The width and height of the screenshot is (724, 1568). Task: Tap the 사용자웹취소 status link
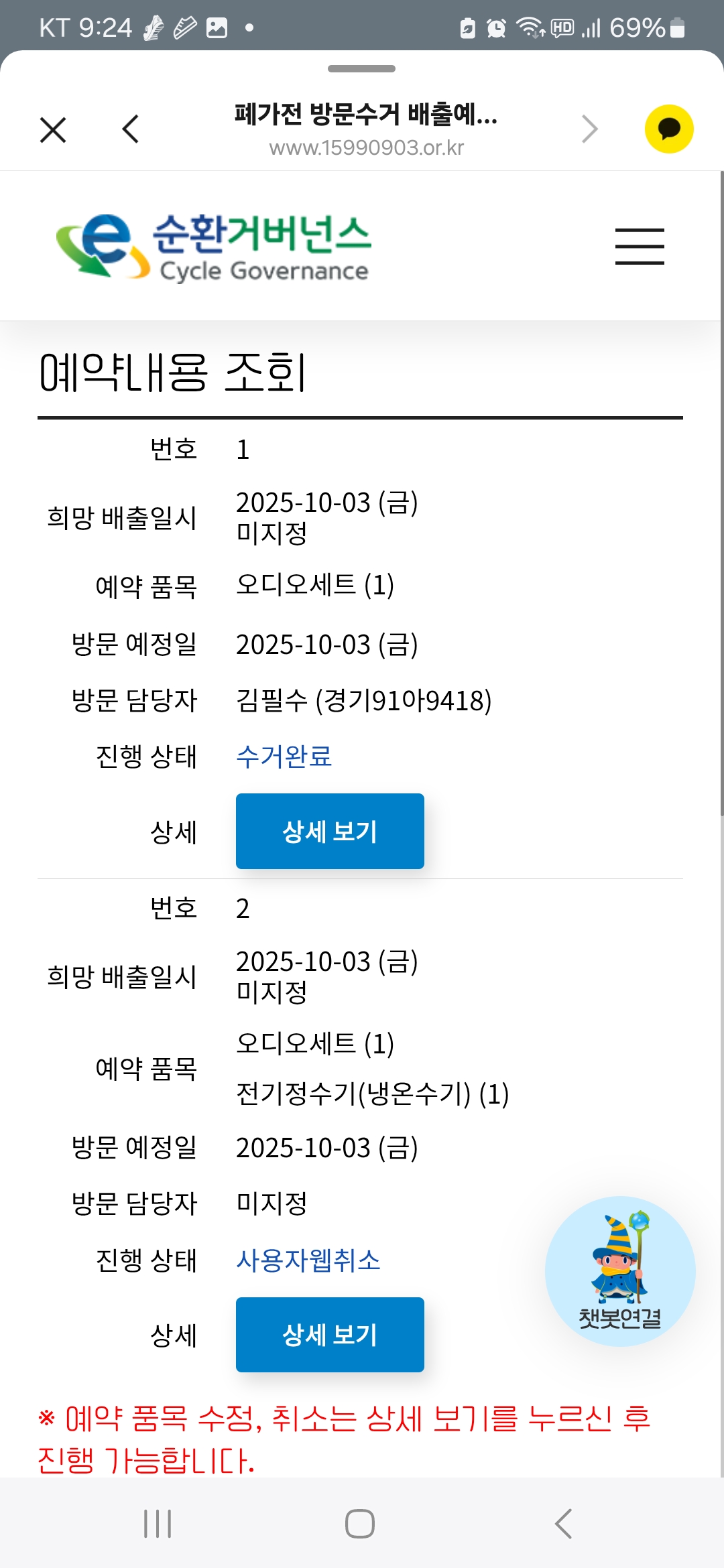point(308,1260)
